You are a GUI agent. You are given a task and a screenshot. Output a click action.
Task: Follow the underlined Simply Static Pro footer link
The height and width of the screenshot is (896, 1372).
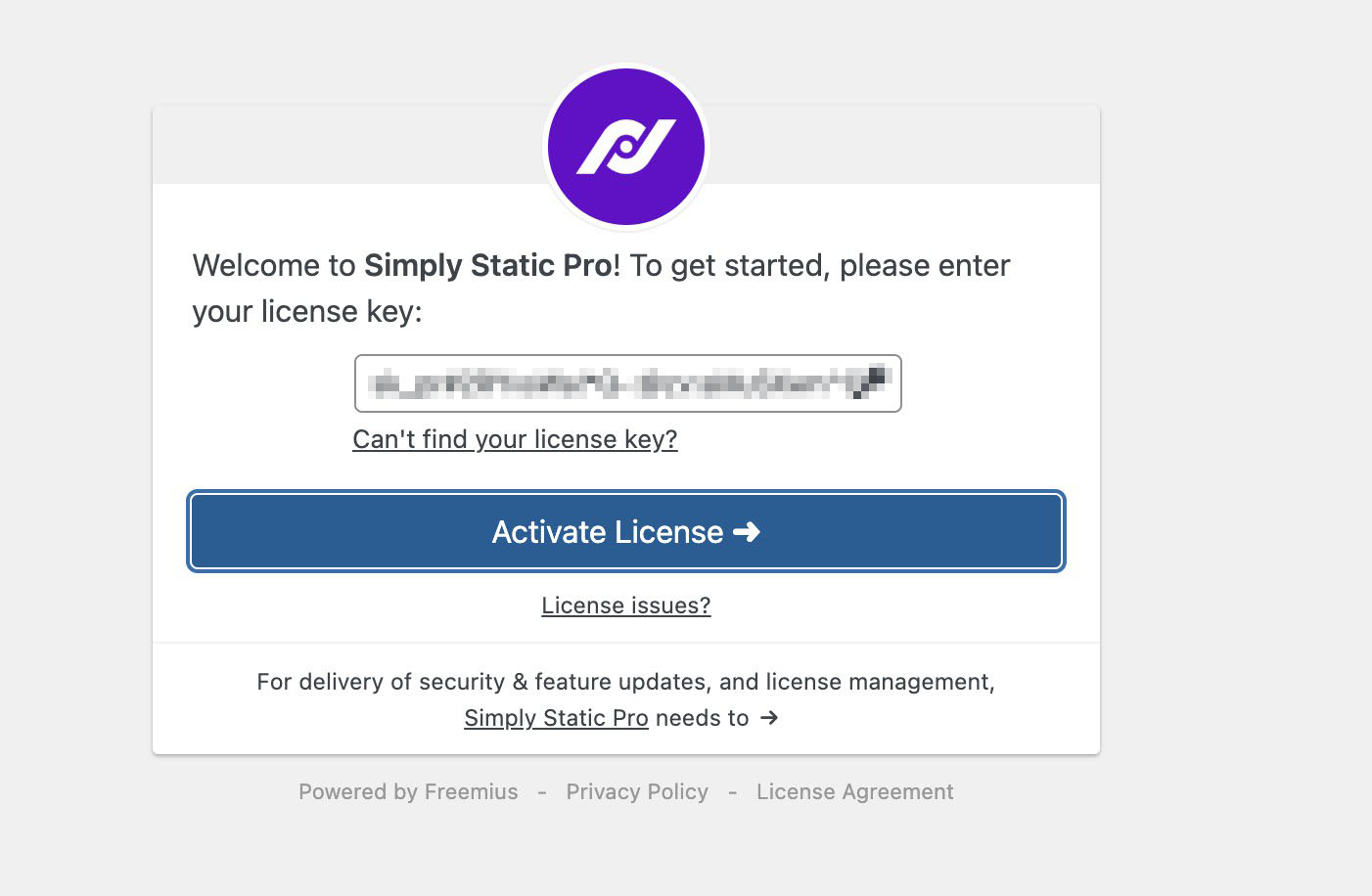[x=556, y=718]
